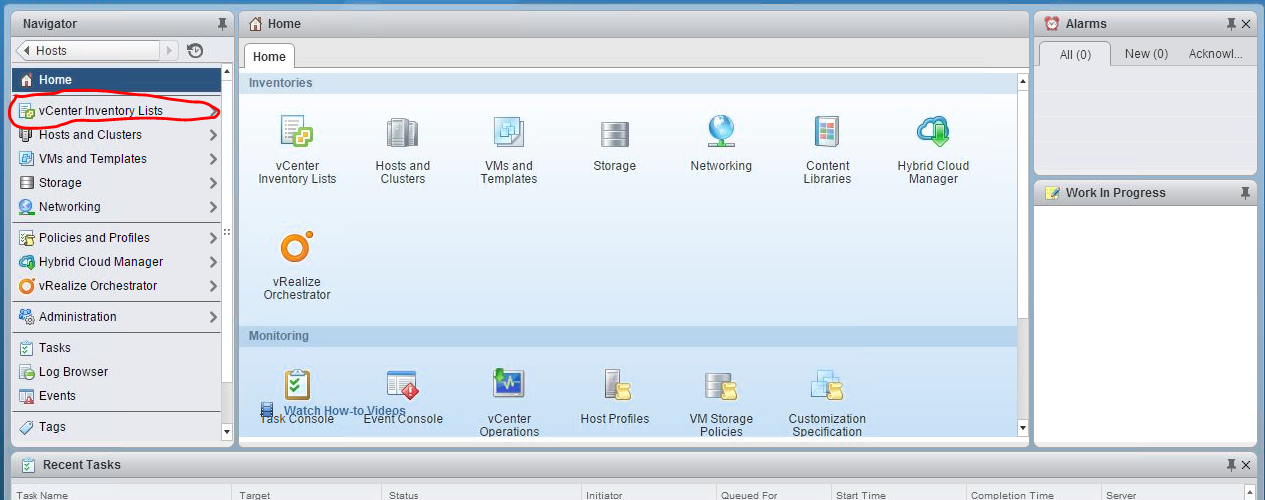This screenshot has width=1265, height=500.
Task: Open VMs and Templates icon in Inventories
Action: [x=509, y=132]
